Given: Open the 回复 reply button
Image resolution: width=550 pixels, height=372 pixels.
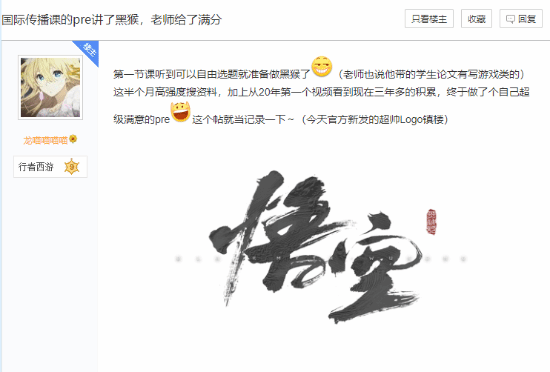Looking at the screenshot, I should coord(521,19).
